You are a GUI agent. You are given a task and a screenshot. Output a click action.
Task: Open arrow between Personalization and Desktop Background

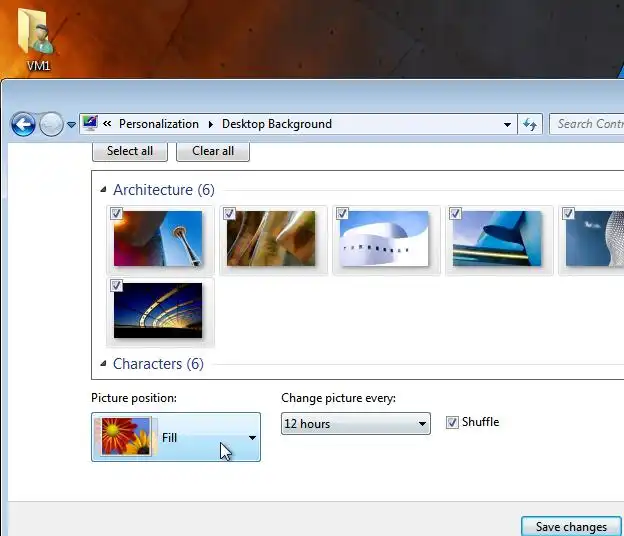211,125
